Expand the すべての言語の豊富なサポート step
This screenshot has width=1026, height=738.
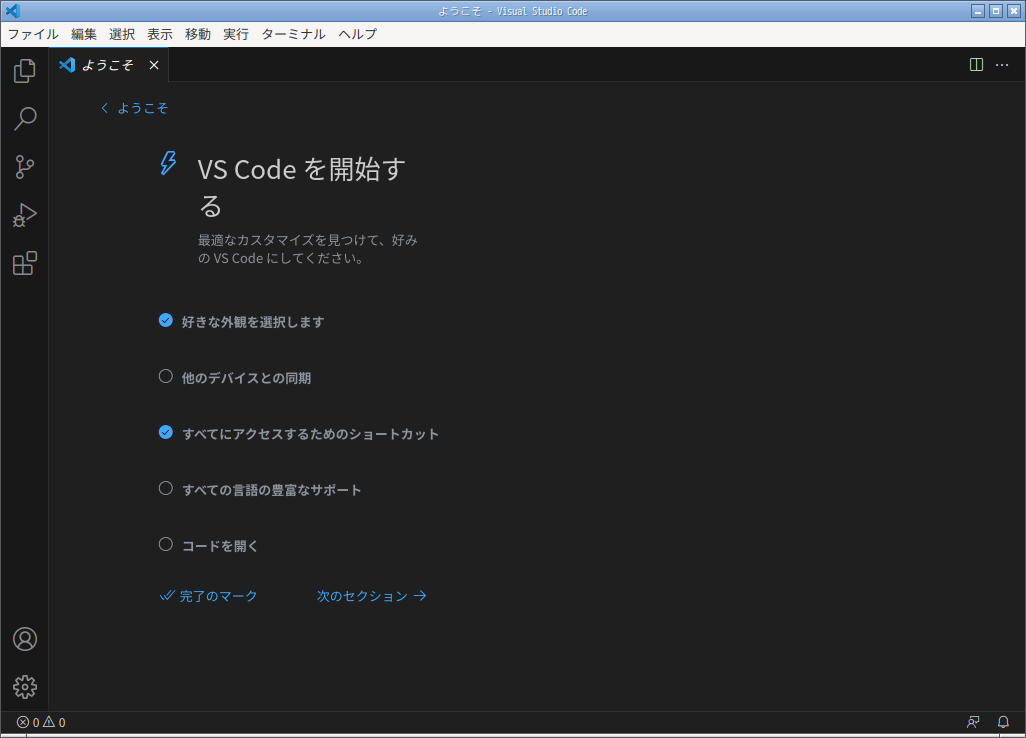[x=272, y=490]
